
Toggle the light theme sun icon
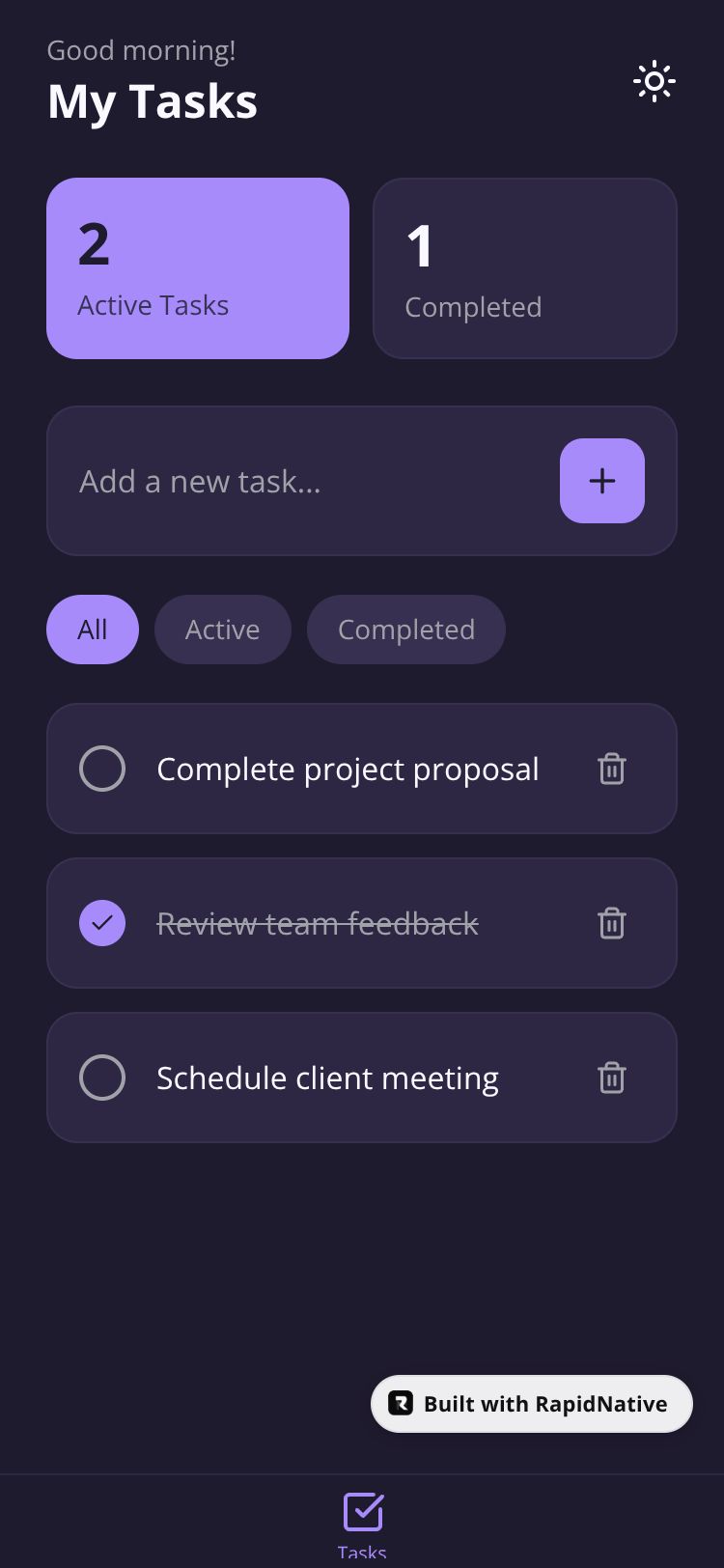coord(654,81)
